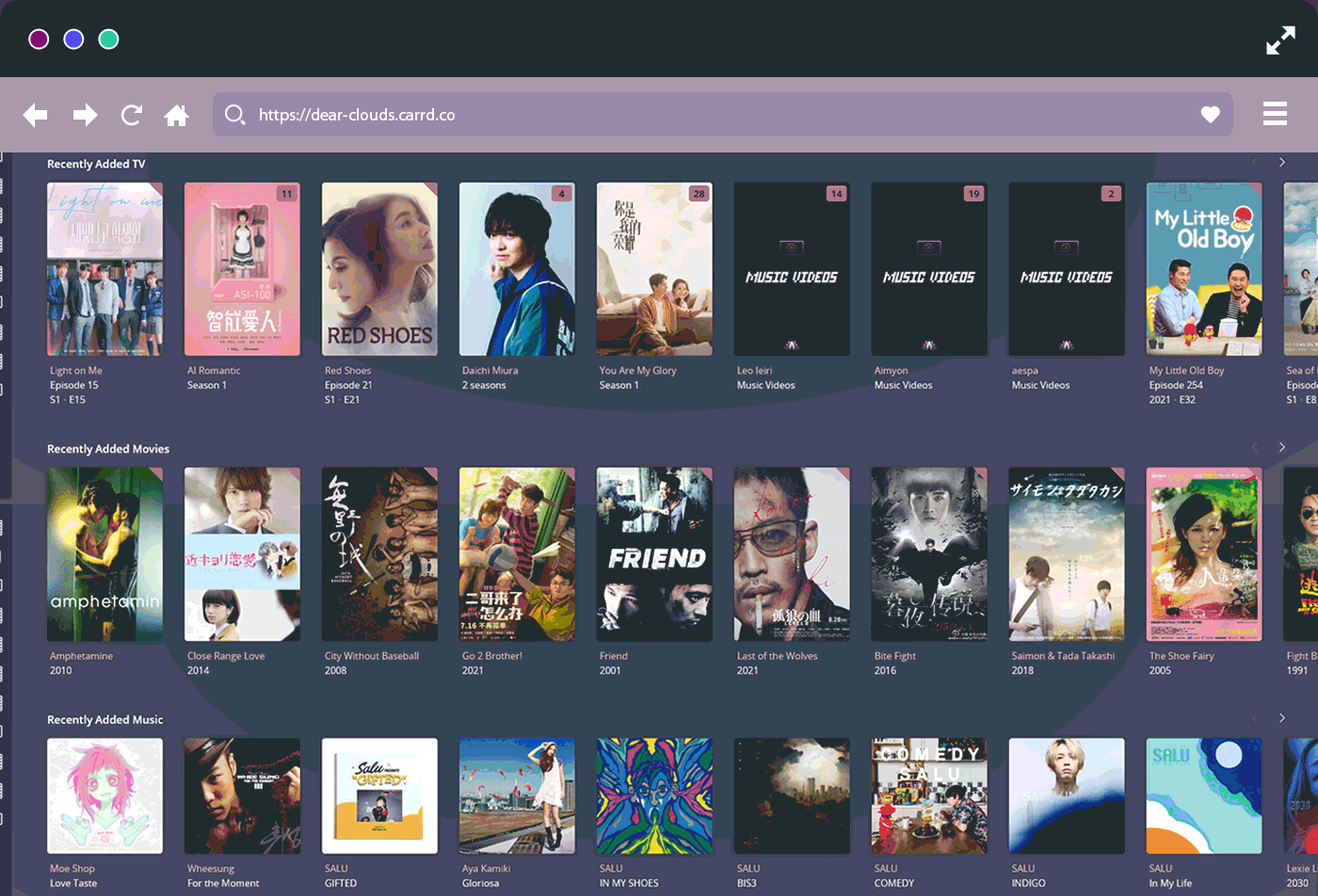Click 'Wheesung' artist name text
Screen dimensions: 1318x896
tap(211, 869)
